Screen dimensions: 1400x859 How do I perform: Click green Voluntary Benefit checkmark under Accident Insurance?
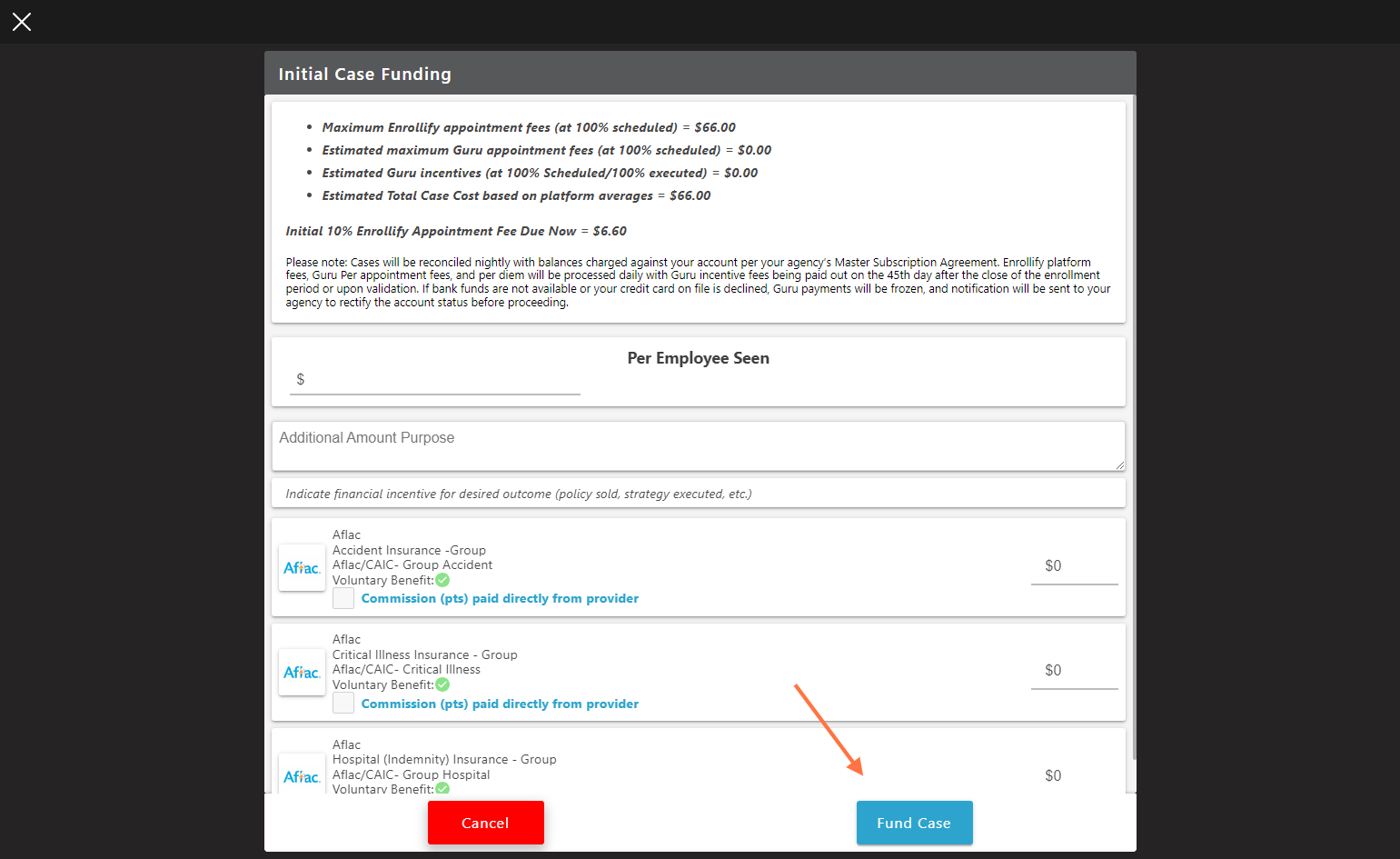point(442,580)
